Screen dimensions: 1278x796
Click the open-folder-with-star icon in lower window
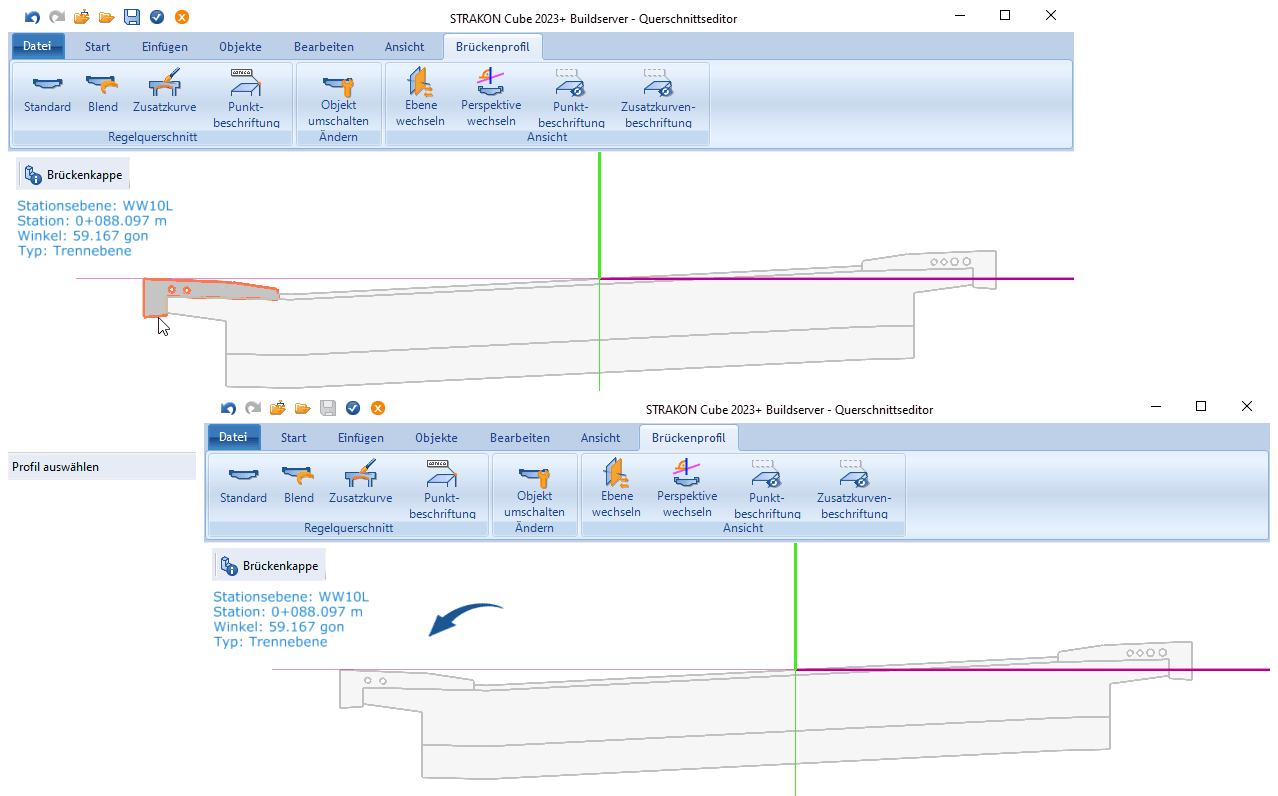pyautogui.click(x=278, y=408)
